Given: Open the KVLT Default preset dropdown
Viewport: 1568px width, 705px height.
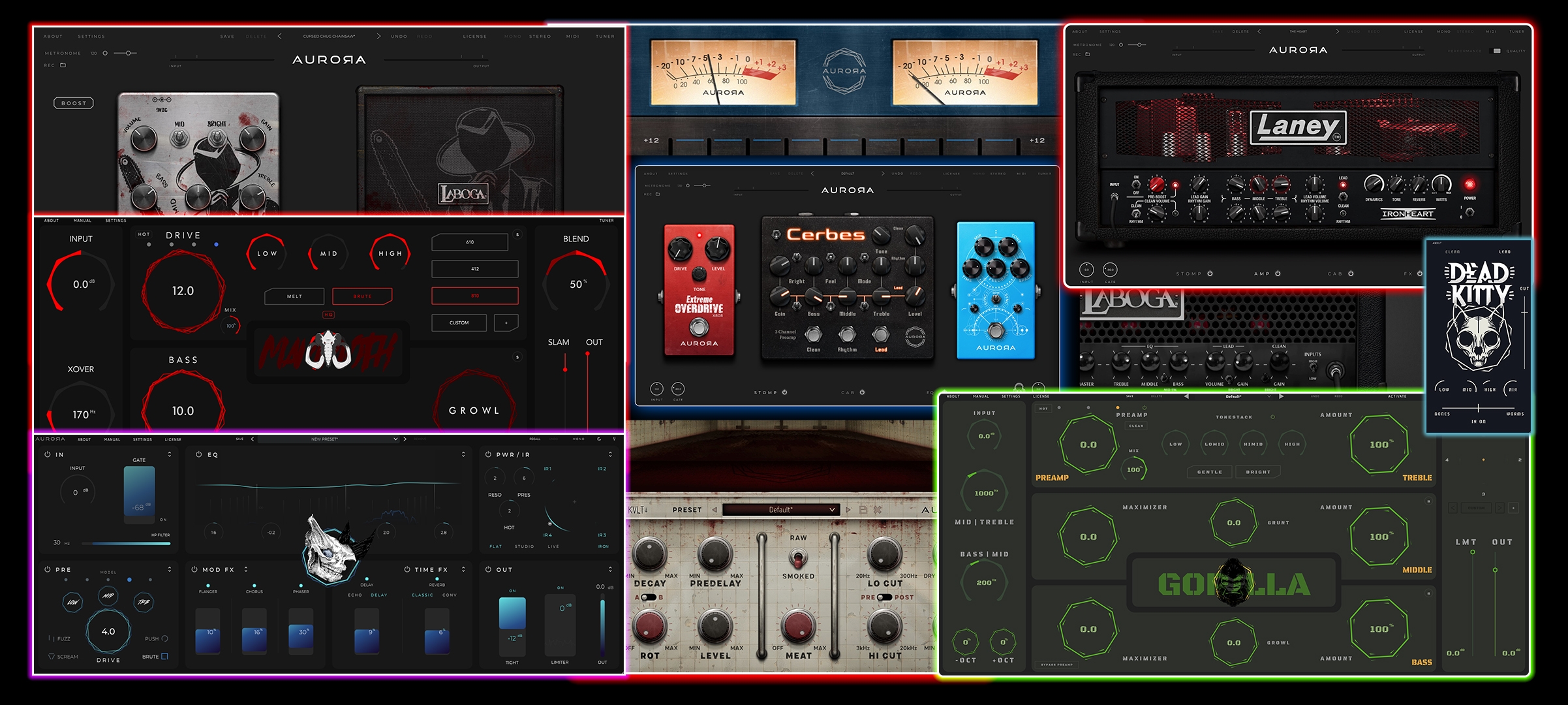Looking at the screenshot, I should pyautogui.click(x=780, y=510).
